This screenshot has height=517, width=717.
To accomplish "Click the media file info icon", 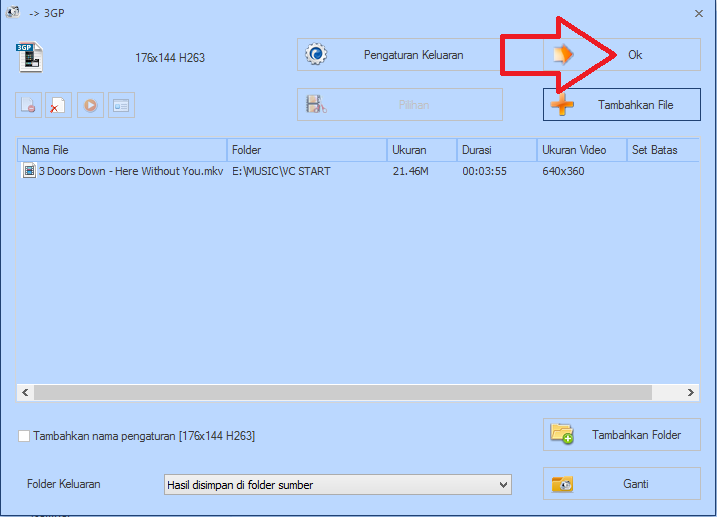I will point(121,105).
